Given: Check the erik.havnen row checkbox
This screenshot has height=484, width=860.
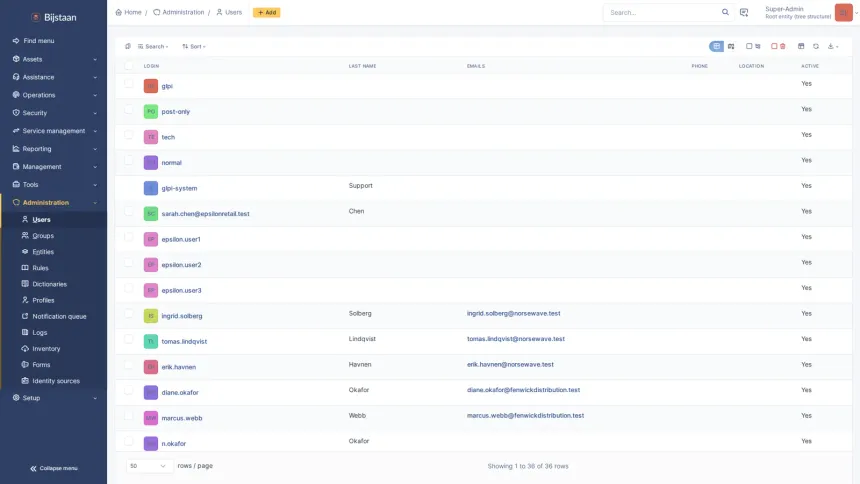Looking at the screenshot, I should 128,365.
